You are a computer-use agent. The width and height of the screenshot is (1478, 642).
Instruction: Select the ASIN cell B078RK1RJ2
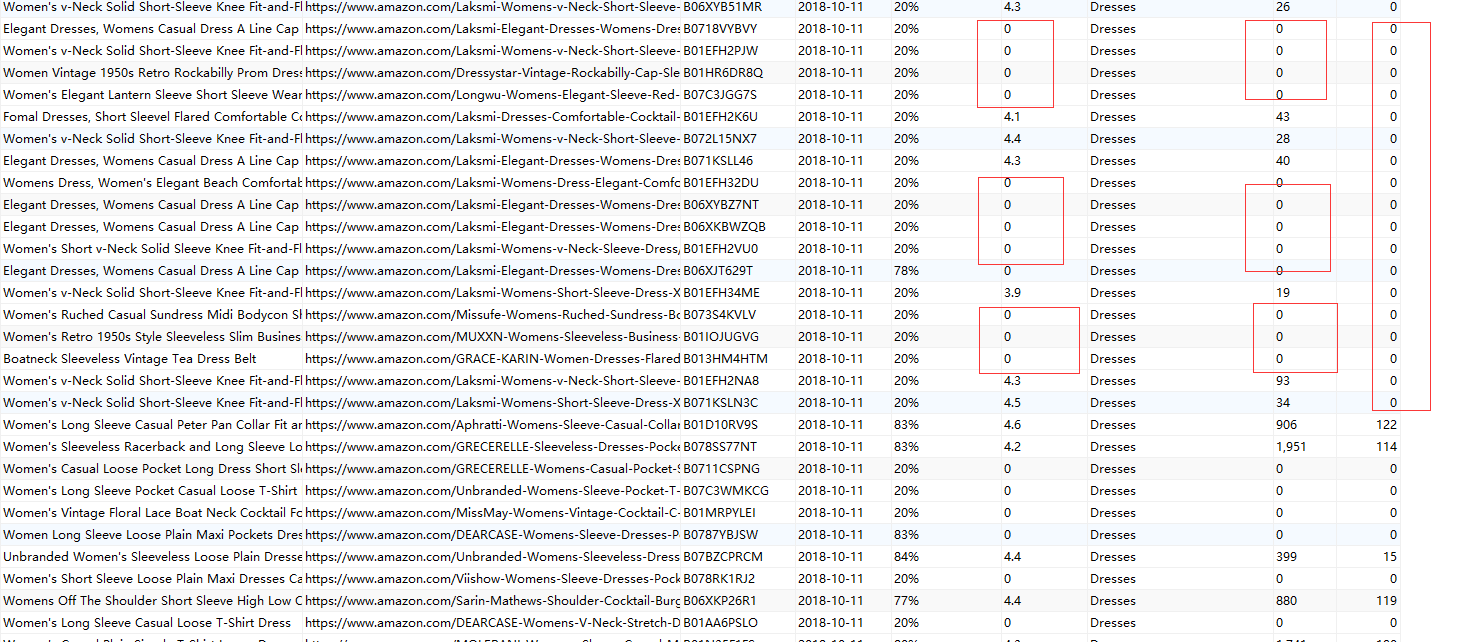coord(719,578)
